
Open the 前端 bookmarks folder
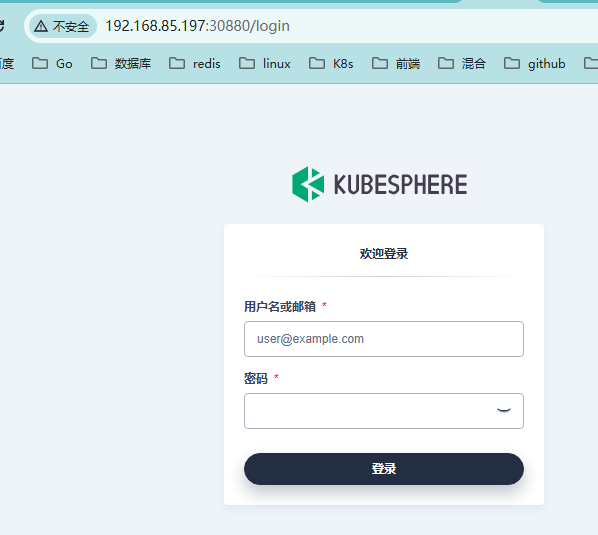pyautogui.click(x=396, y=63)
